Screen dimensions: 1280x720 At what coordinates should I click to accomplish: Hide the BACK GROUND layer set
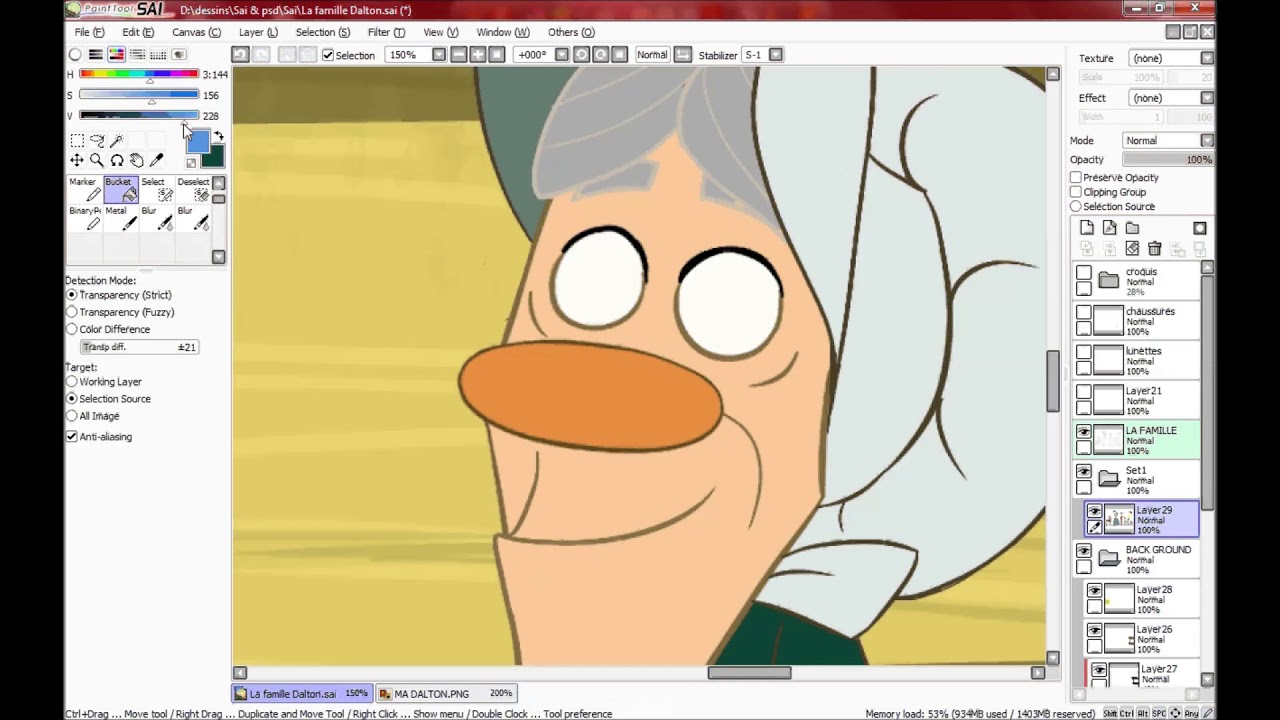click(1084, 551)
